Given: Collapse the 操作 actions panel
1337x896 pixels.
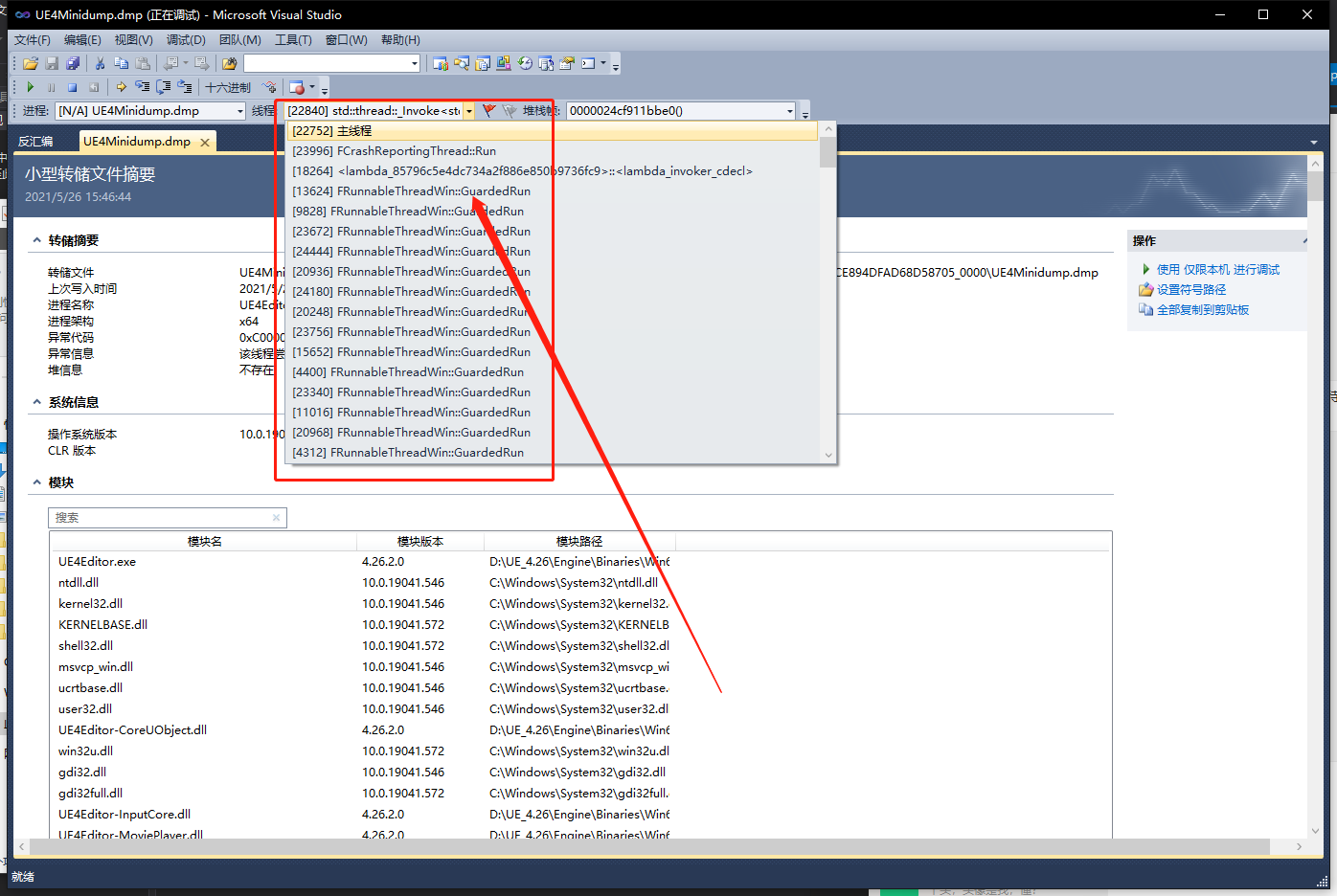Looking at the screenshot, I should 1304,240.
